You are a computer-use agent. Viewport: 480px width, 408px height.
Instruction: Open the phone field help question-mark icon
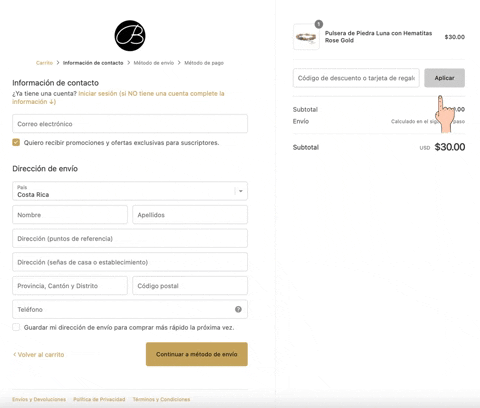click(238, 309)
